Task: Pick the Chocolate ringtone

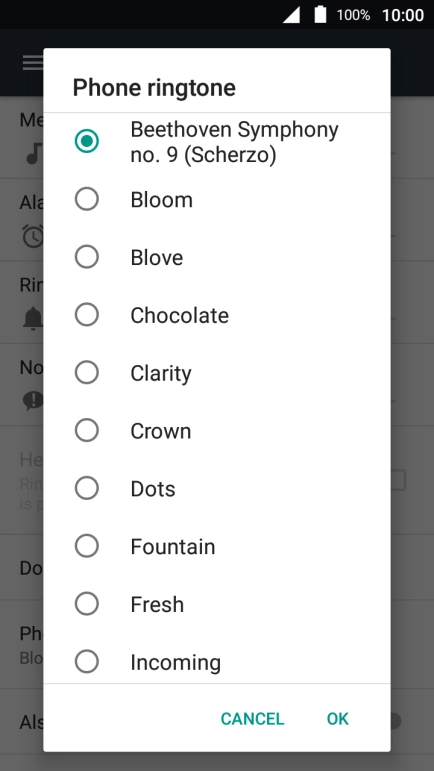Action: pos(87,315)
